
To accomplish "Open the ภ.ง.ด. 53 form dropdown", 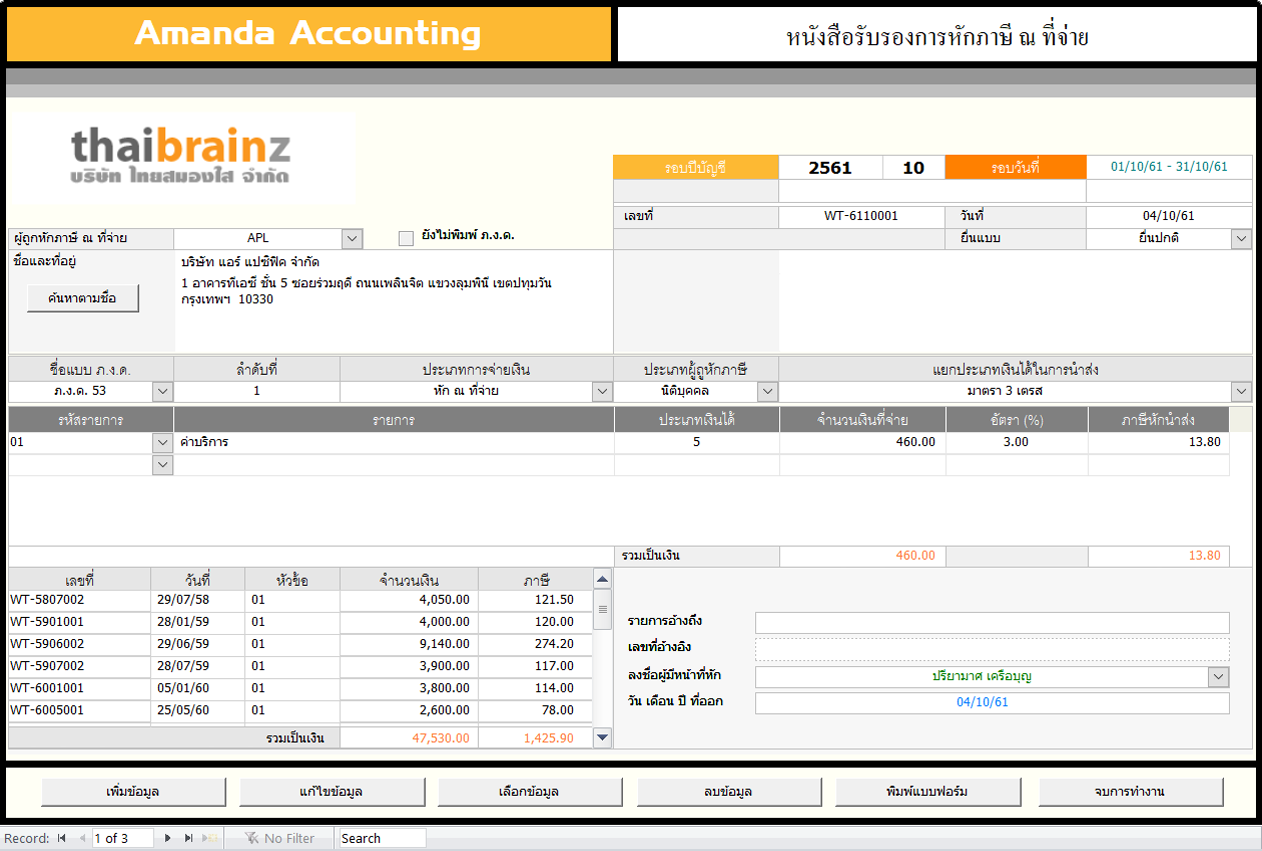I will (163, 391).
